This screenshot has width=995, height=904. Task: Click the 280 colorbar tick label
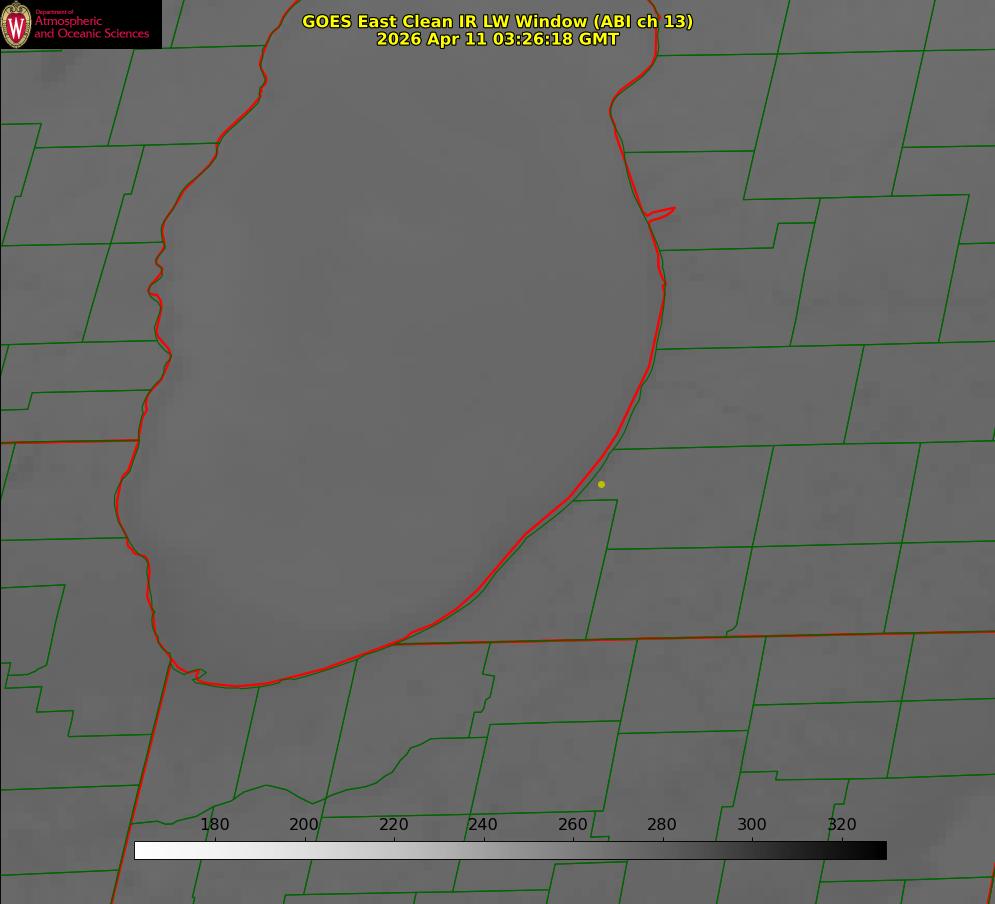[x=662, y=824]
